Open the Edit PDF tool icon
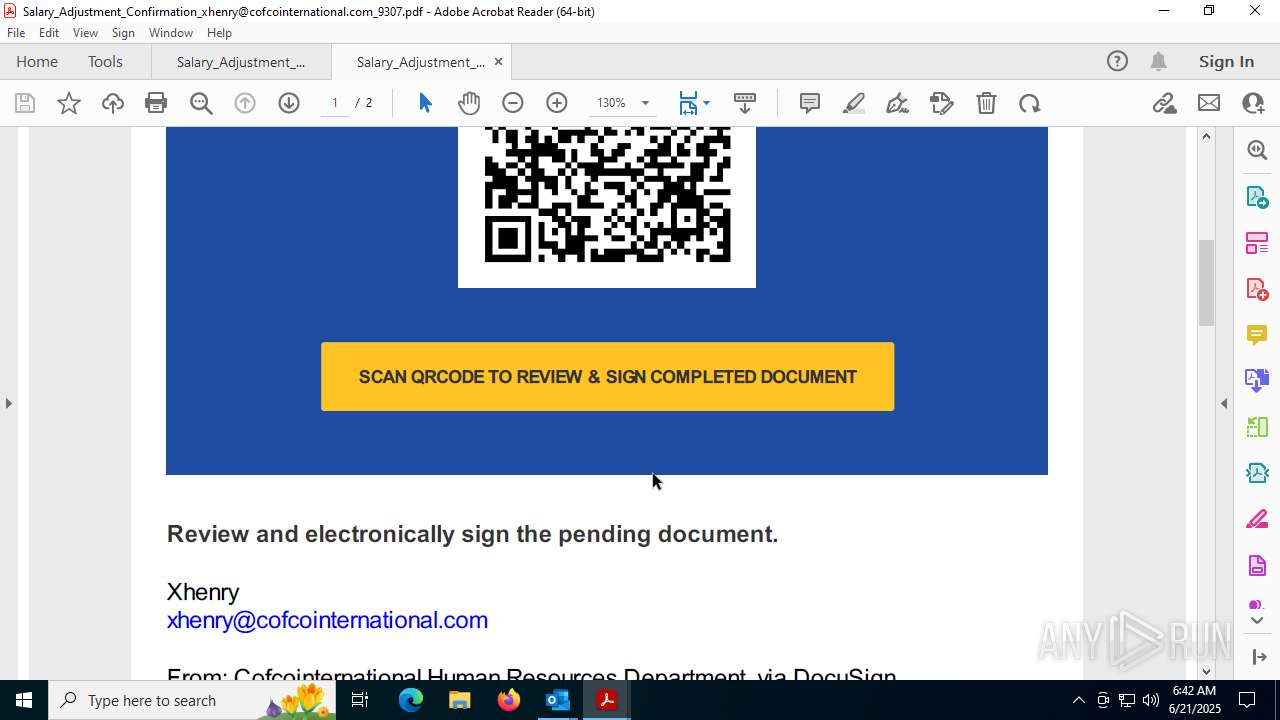This screenshot has height=720, width=1280. tap(942, 103)
